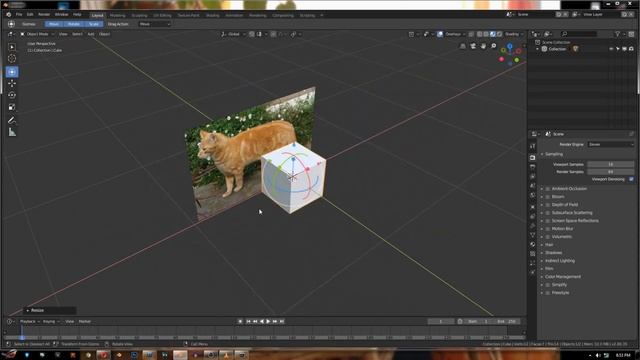Screen dimensions: 640x360
Task: Select the Scale tool in left toolbar
Action: [x=12, y=107]
